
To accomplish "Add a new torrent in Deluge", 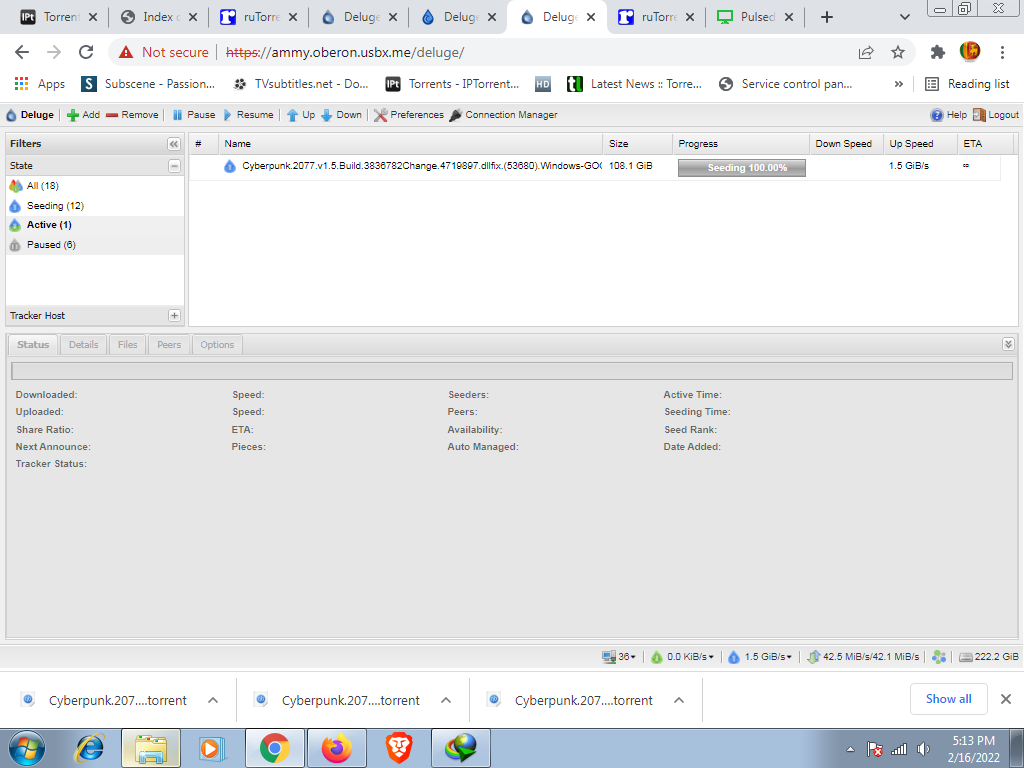I will pyautogui.click(x=84, y=115).
